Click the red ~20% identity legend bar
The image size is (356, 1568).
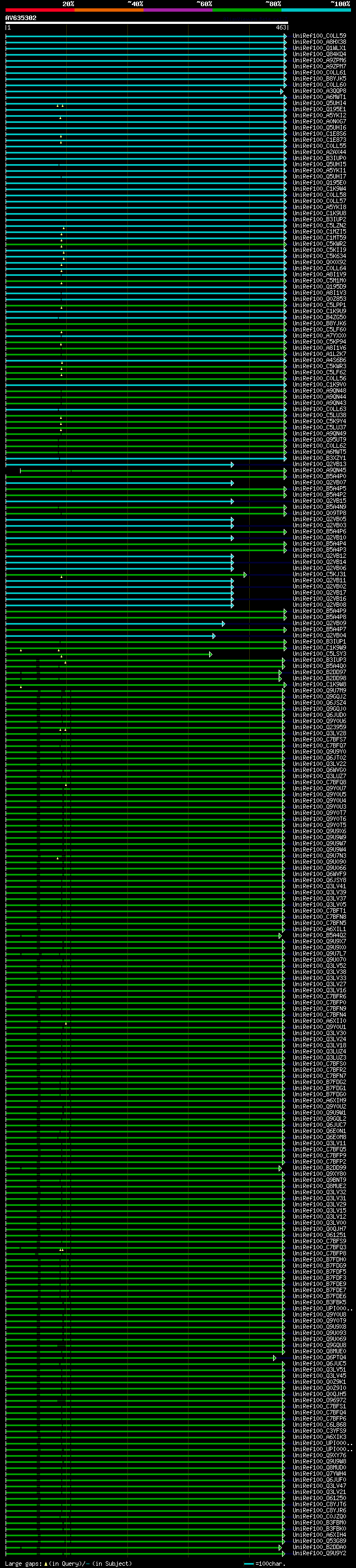40,10
